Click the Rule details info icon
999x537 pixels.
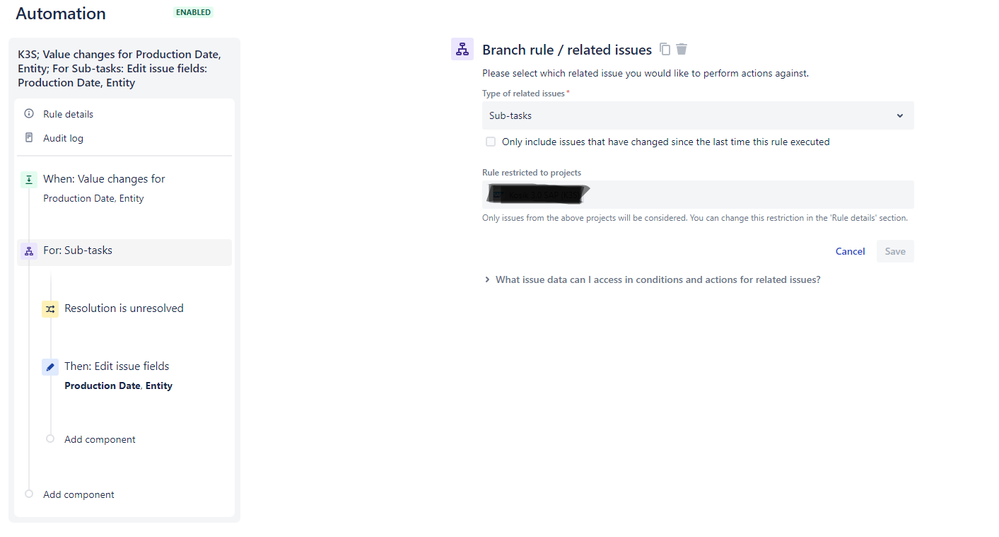pyautogui.click(x=29, y=114)
